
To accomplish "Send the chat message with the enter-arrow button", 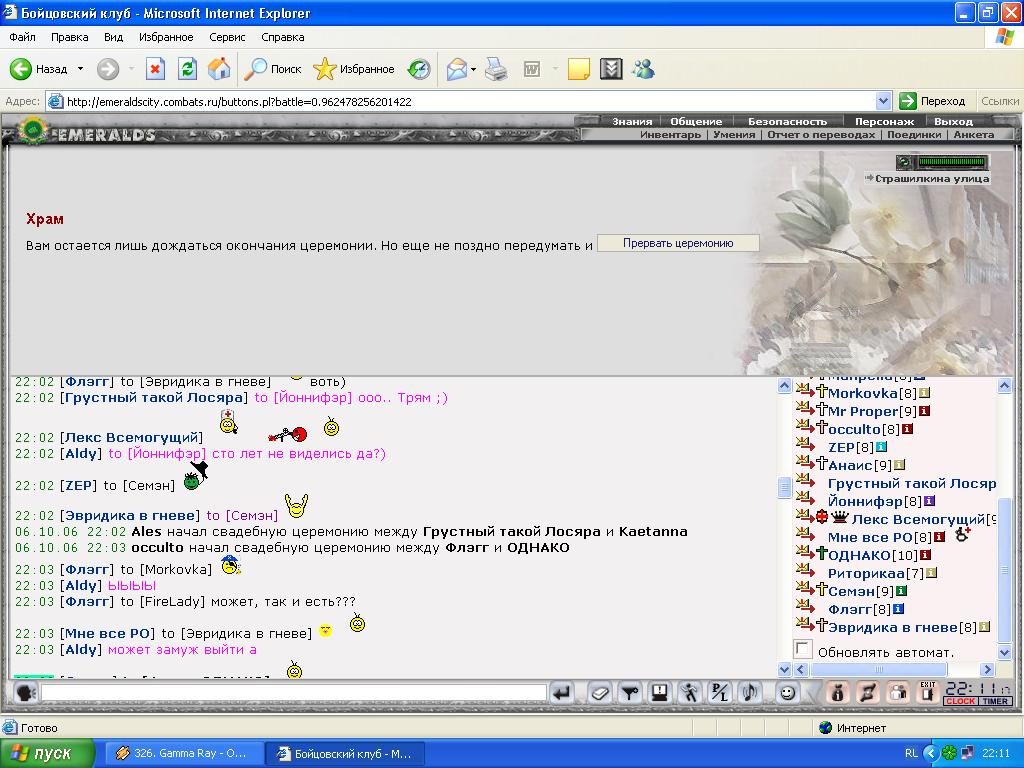I will click(x=562, y=692).
